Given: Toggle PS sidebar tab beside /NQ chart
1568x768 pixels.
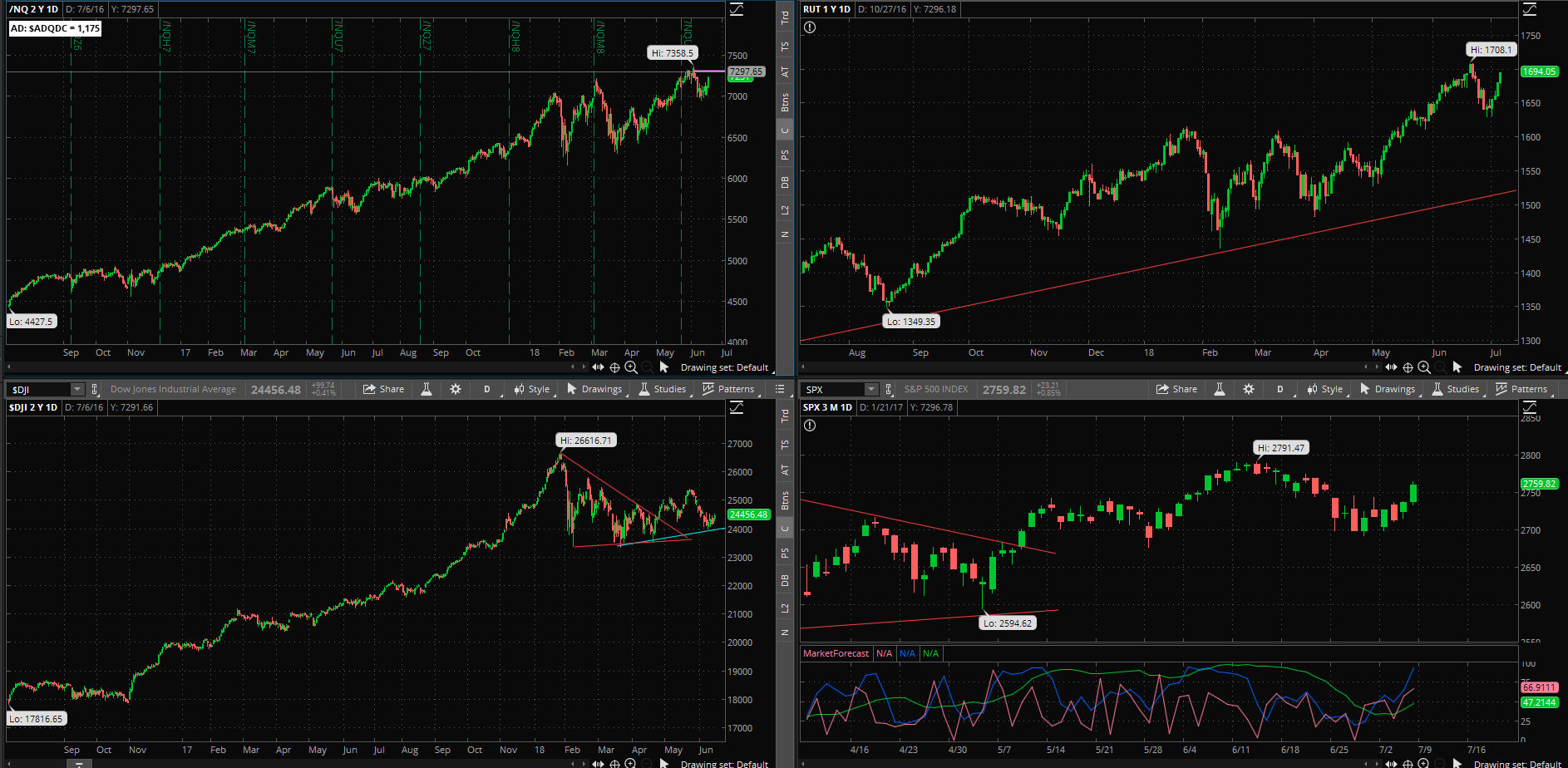Looking at the screenshot, I should click(x=785, y=155).
